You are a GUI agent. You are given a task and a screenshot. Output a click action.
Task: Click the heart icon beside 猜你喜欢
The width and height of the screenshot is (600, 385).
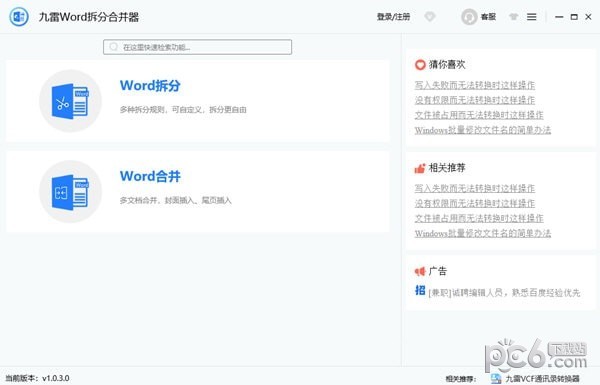coord(420,65)
